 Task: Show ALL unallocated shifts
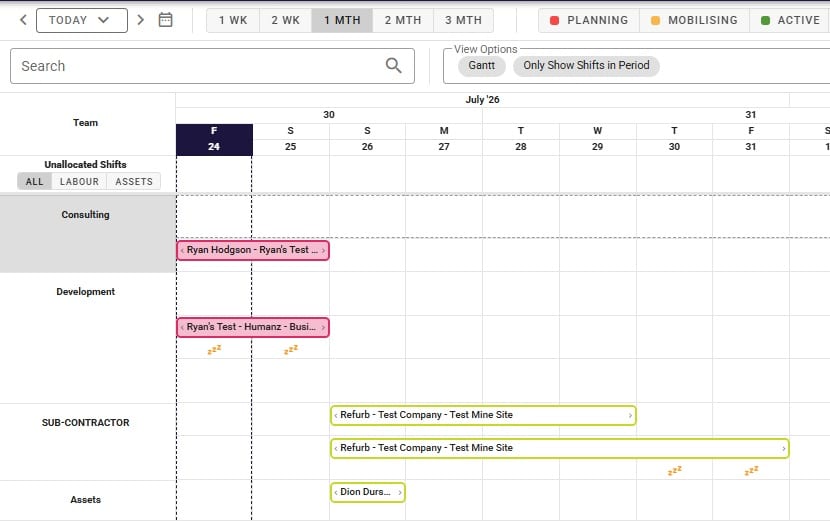click(x=34, y=182)
